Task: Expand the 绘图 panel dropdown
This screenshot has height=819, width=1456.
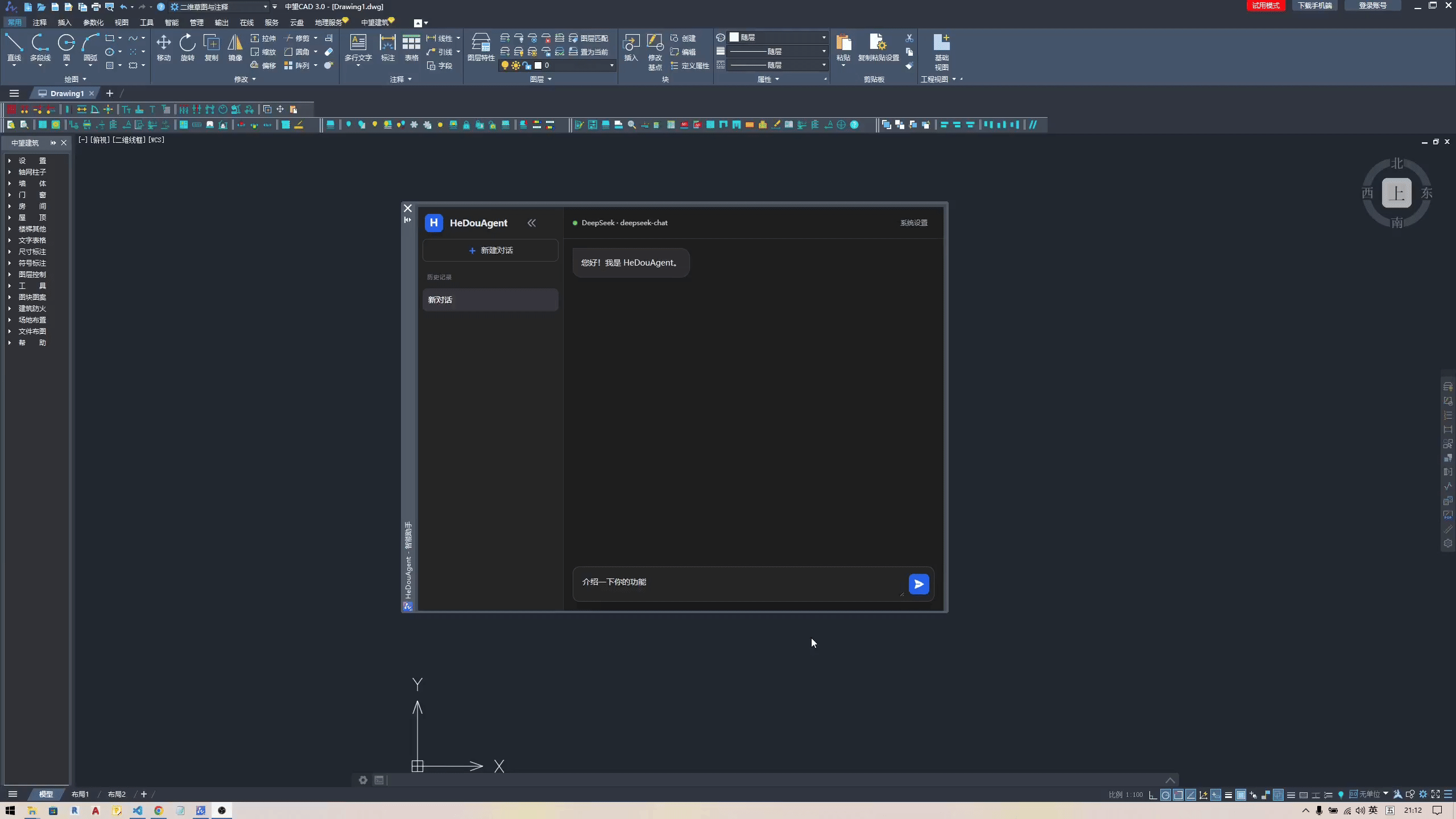Action: pyautogui.click(x=75, y=79)
